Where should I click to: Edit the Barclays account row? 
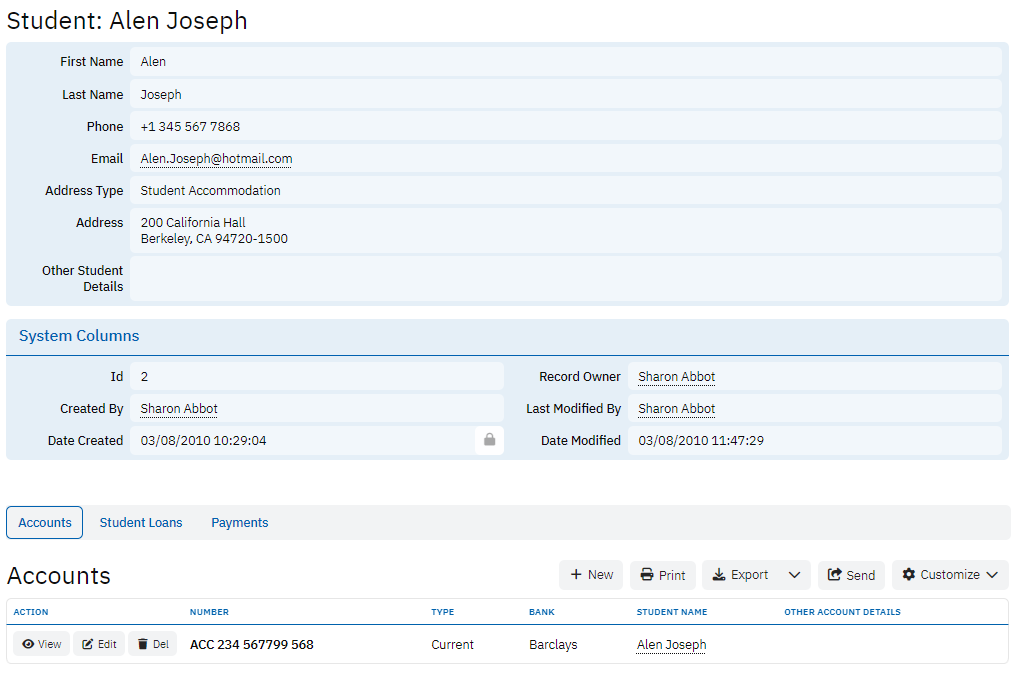pyautogui.click(x=99, y=645)
